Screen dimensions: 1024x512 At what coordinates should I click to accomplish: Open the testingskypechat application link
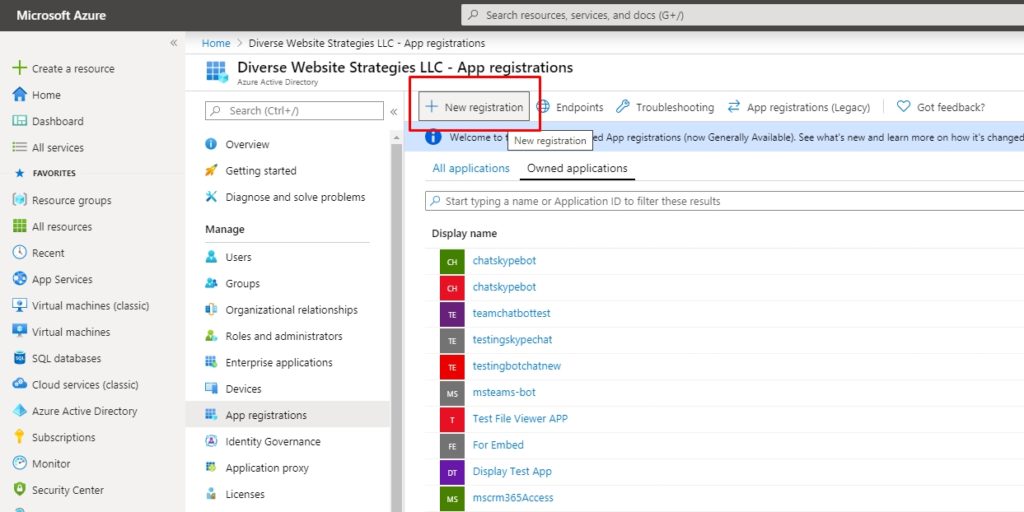[512, 340]
